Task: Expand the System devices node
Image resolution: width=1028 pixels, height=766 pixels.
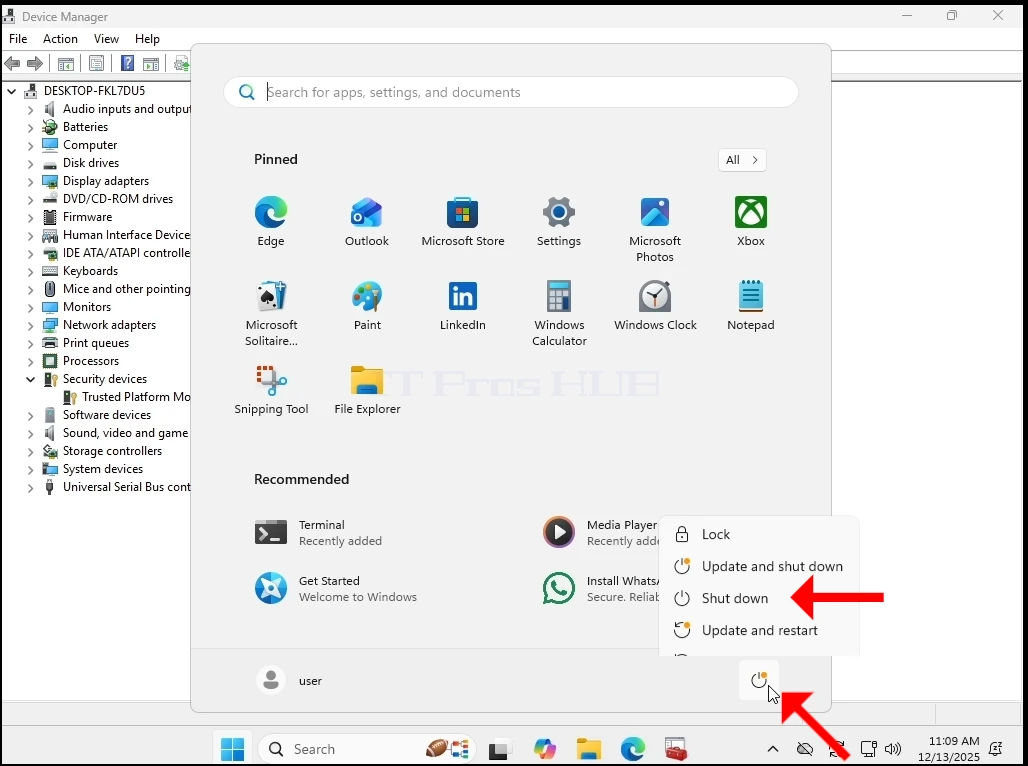Action: point(30,470)
